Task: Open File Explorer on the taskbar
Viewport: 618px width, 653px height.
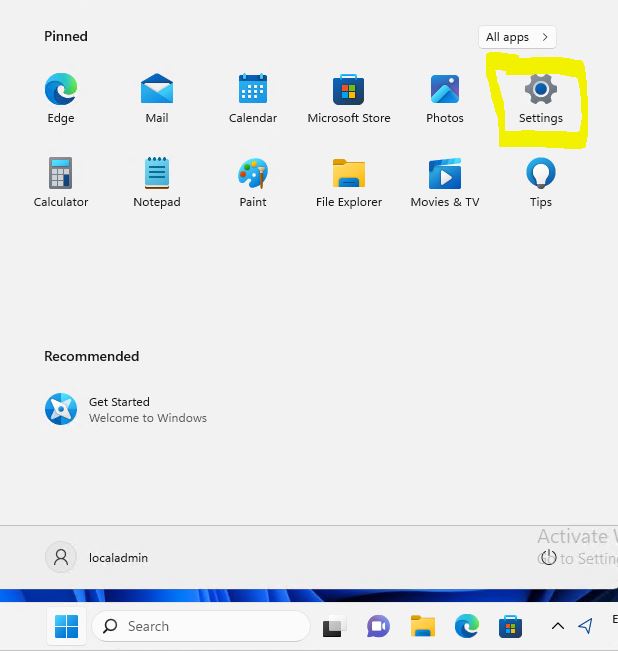Action: tap(423, 626)
